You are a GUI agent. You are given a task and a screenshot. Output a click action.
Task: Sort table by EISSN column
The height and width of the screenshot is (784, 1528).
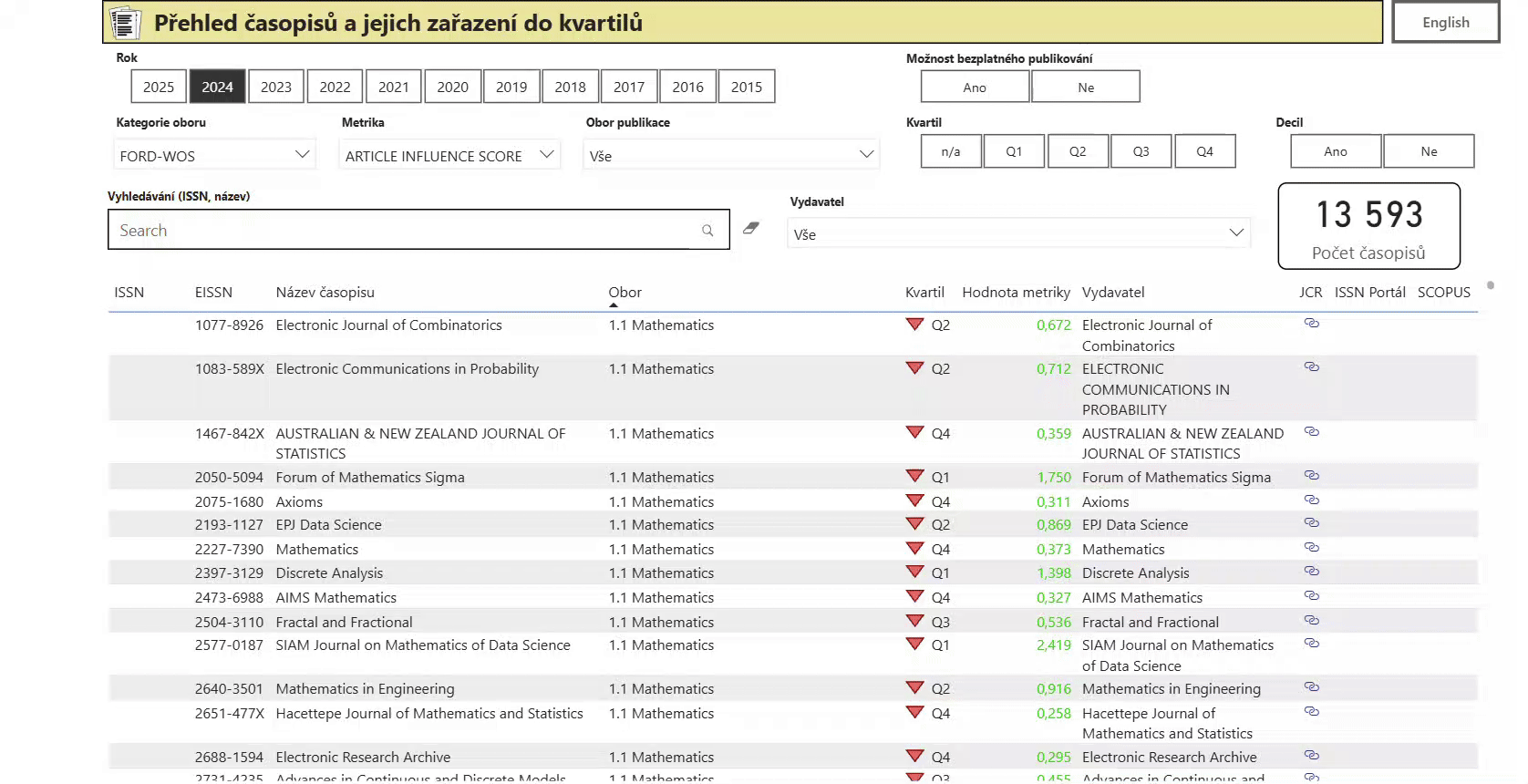click(x=213, y=292)
